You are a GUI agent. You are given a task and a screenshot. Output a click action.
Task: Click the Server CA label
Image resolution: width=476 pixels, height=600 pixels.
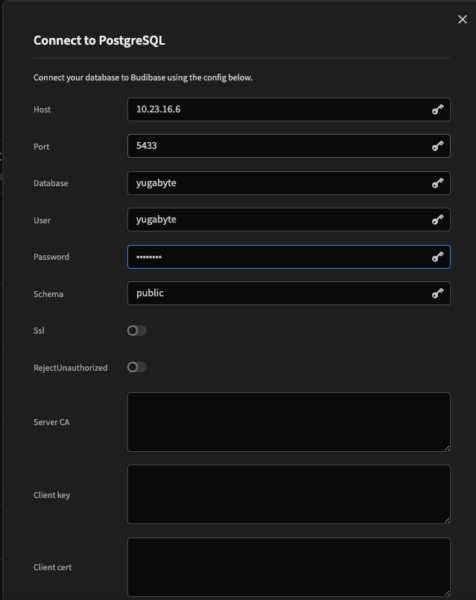[x=52, y=422]
